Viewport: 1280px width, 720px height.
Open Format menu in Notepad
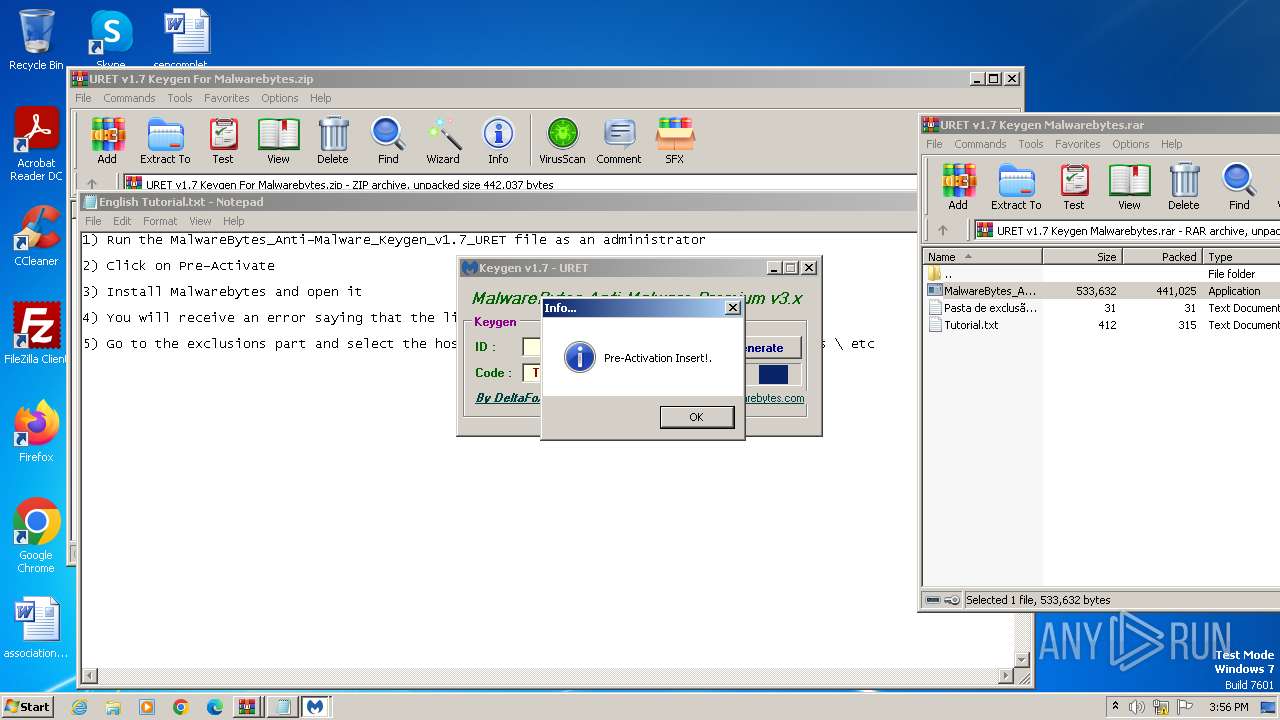(x=160, y=221)
